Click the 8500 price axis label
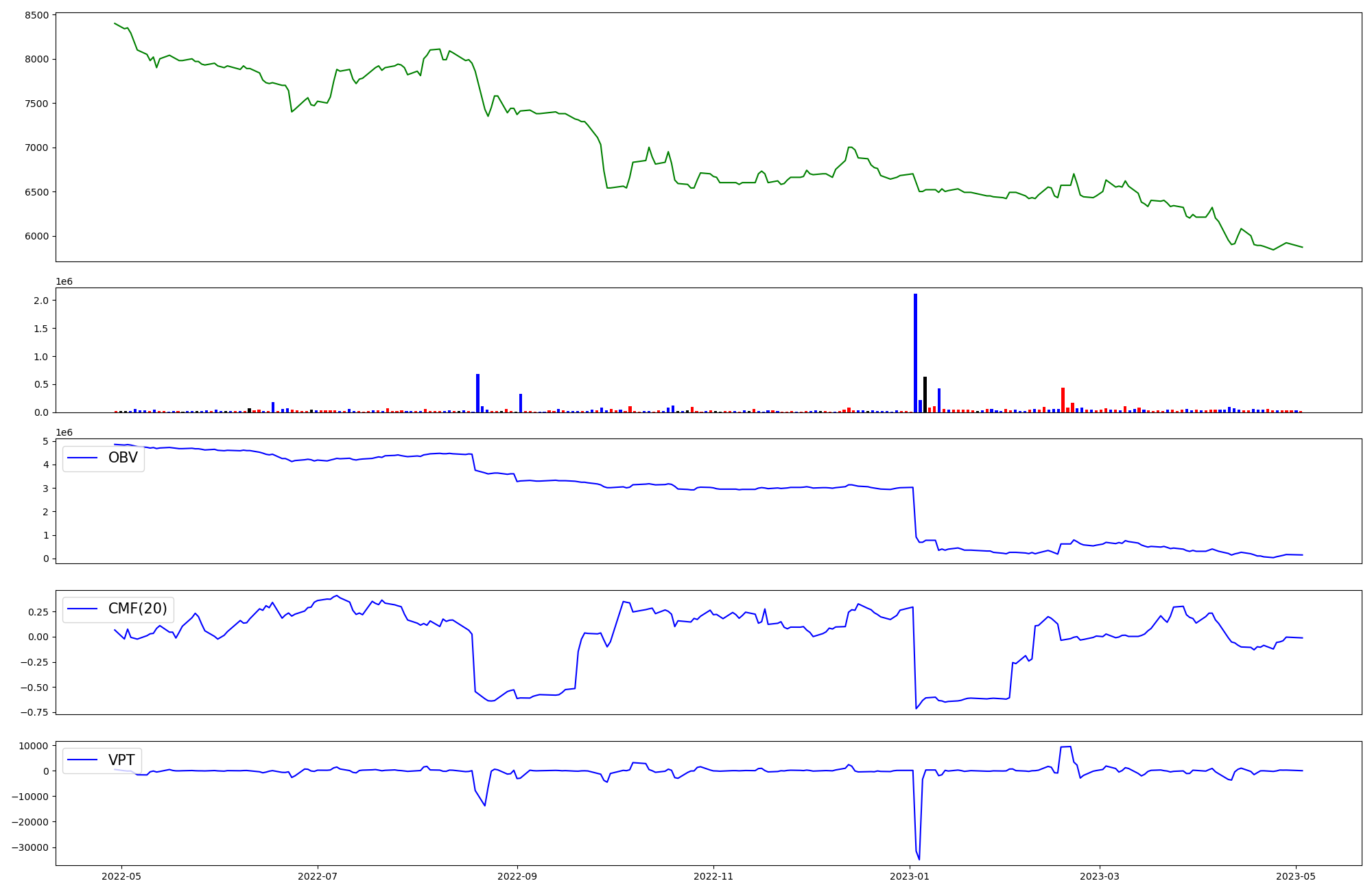This screenshot has height=892, width=1372. pyautogui.click(x=36, y=15)
